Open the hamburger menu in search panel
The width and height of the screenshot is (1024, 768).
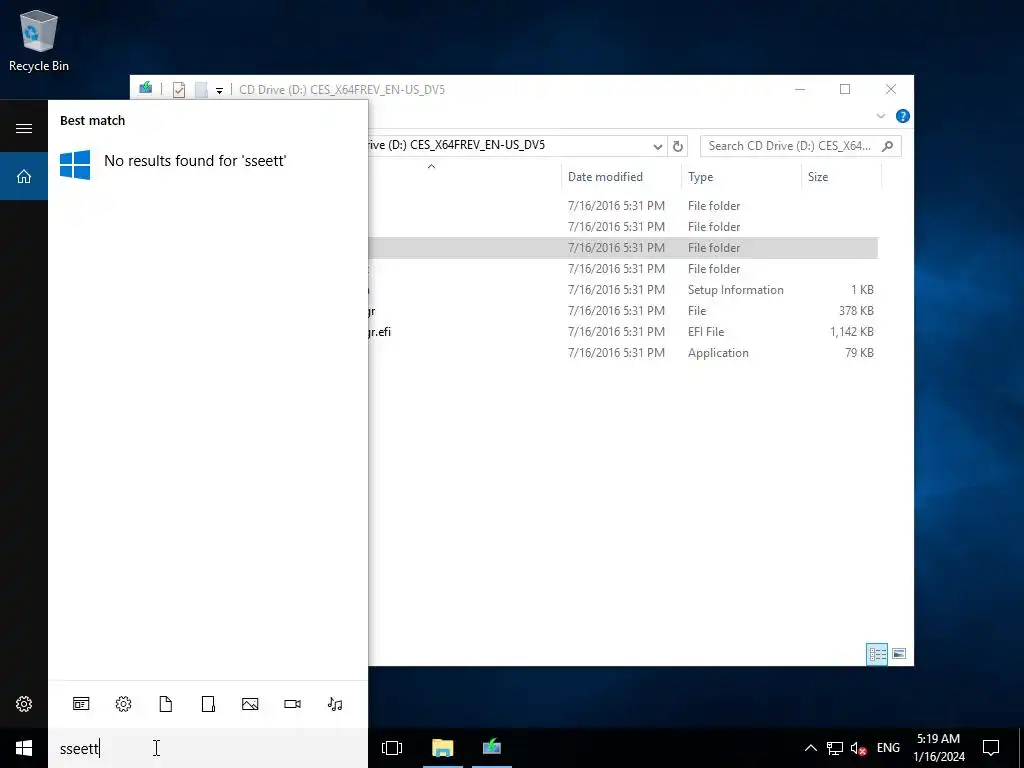coord(24,128)
